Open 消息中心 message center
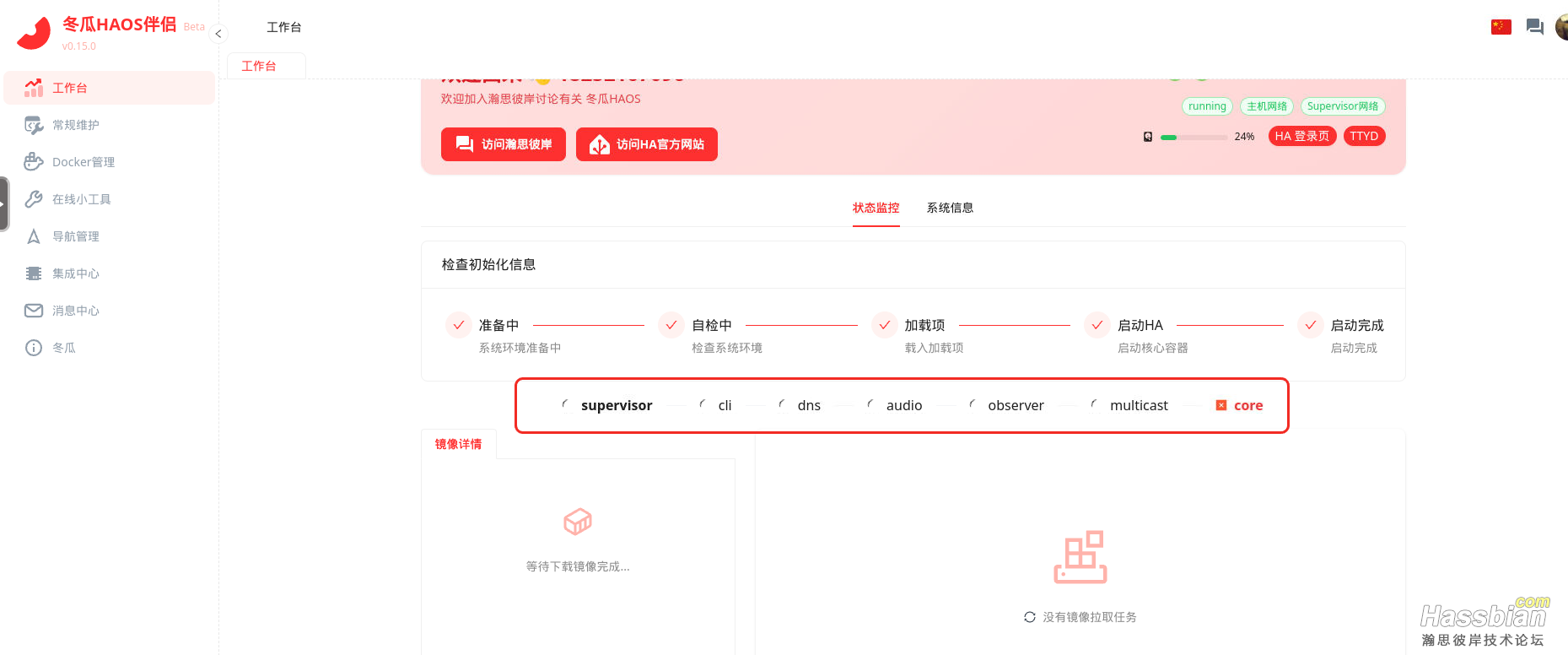This screenshot has height=655, width=1568. point(110,311)
